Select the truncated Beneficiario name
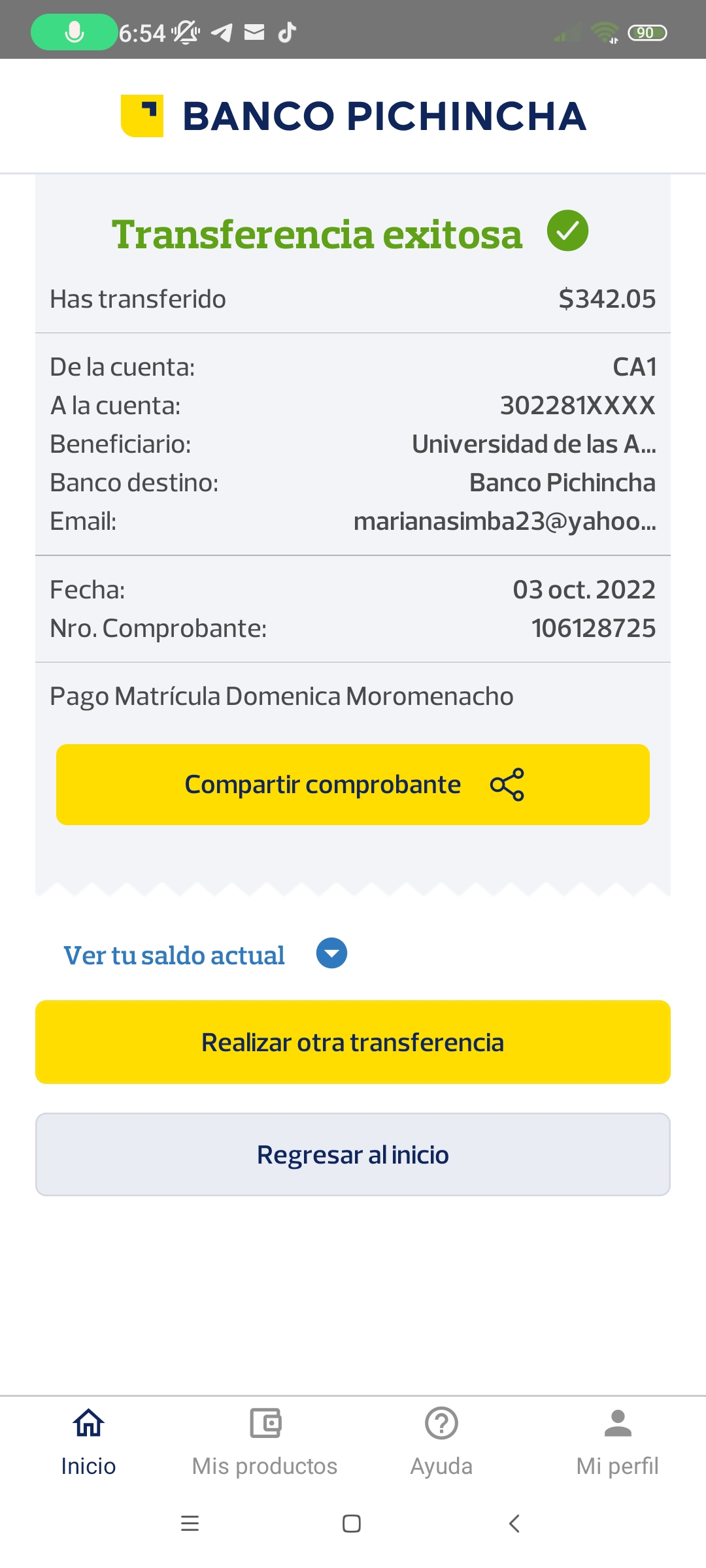 coord(533,444)
